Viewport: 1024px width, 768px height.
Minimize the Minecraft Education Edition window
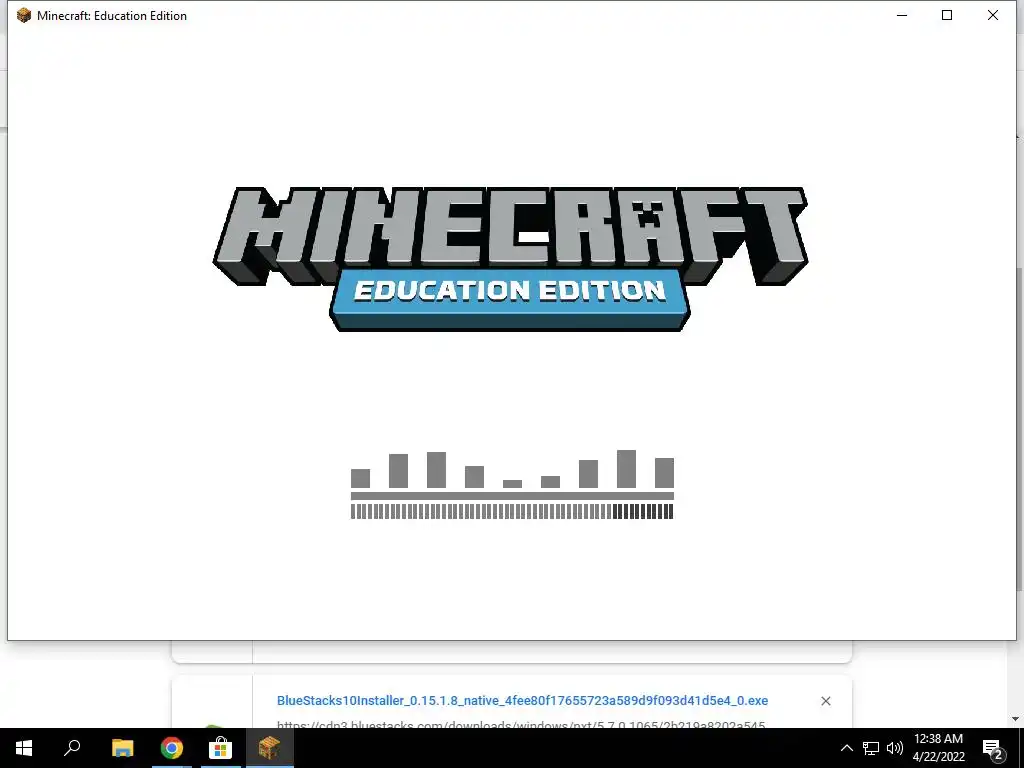tap(902, 15)
